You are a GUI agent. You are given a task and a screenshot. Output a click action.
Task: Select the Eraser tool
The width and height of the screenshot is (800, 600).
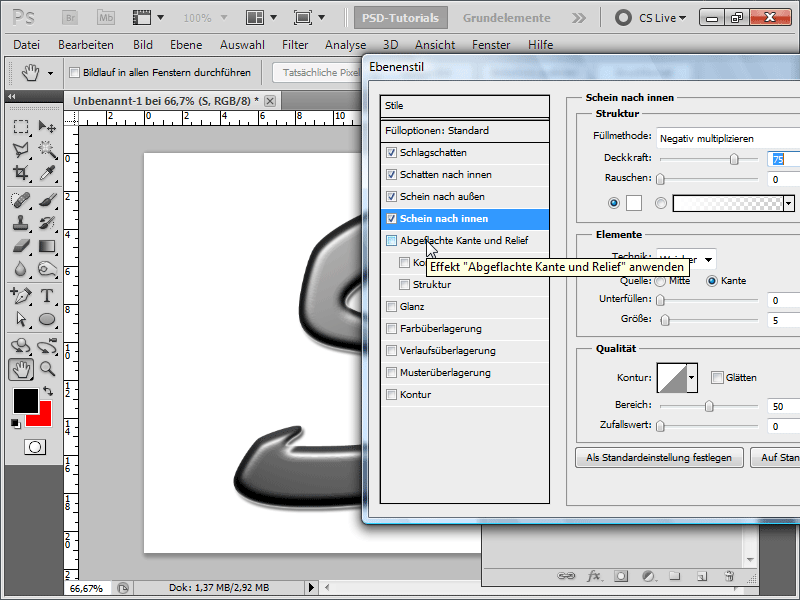click(x=21, y=246)
